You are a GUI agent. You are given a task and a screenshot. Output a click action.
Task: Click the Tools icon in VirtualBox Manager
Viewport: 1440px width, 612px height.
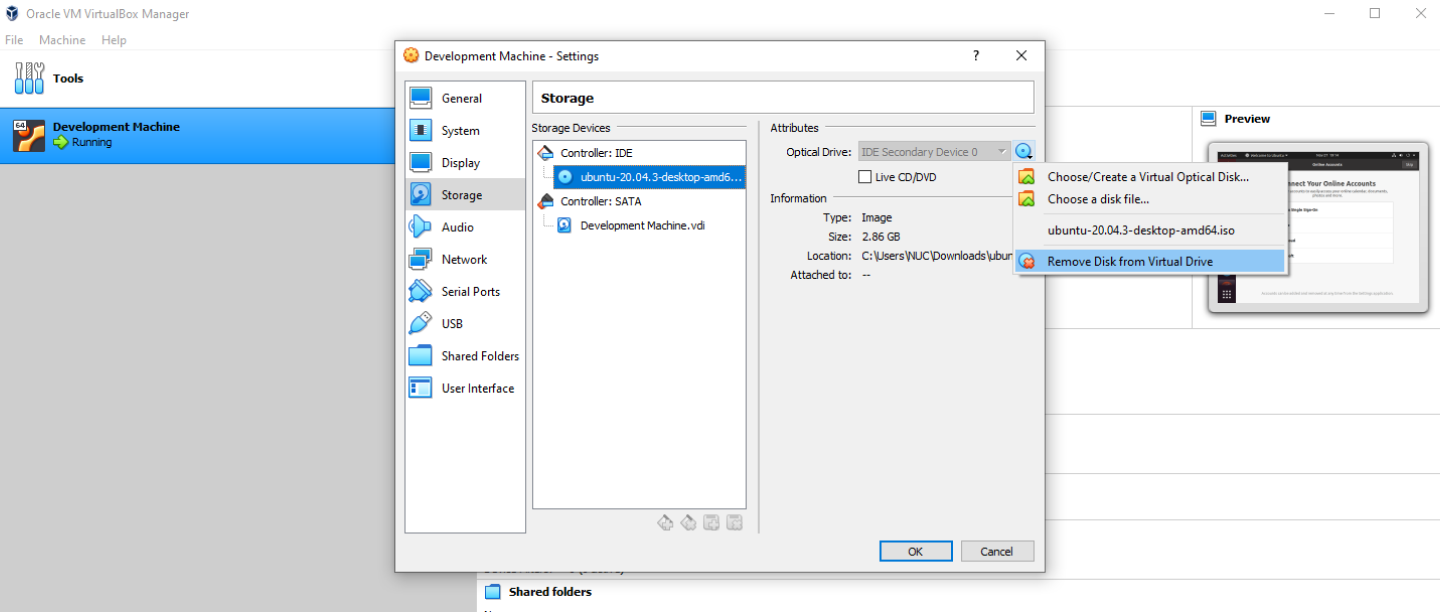point(30,78)
